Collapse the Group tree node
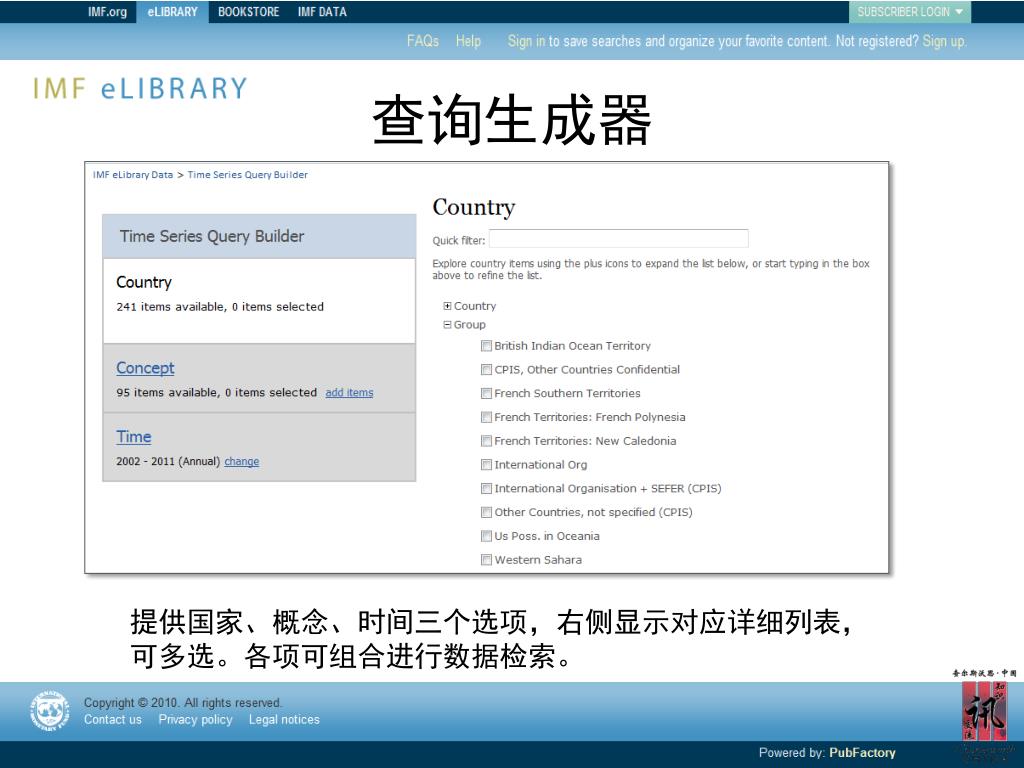 click(x=447, y=325)
